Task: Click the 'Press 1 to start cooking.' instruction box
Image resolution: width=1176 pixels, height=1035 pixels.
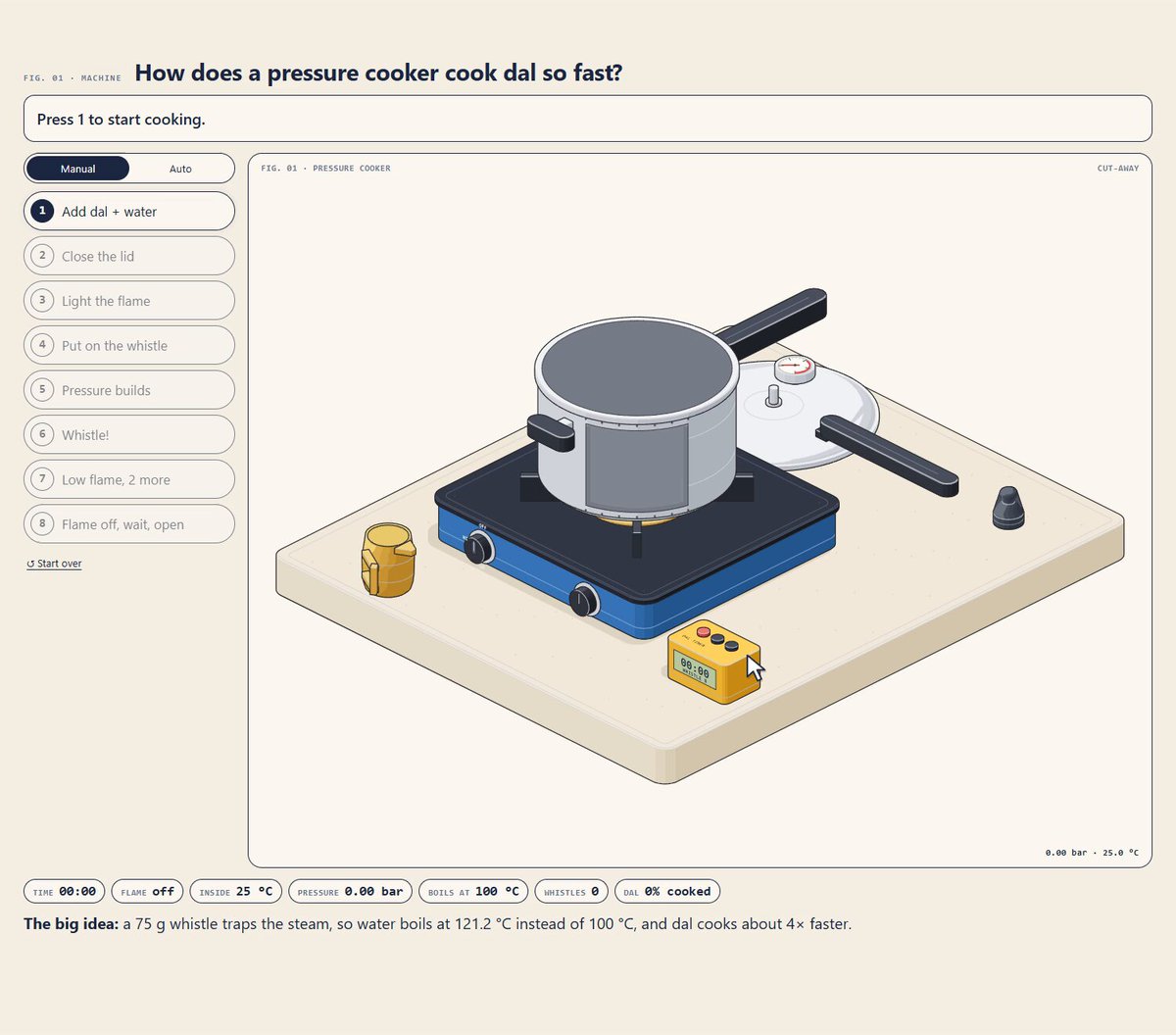Action: [x=588, y=119]
